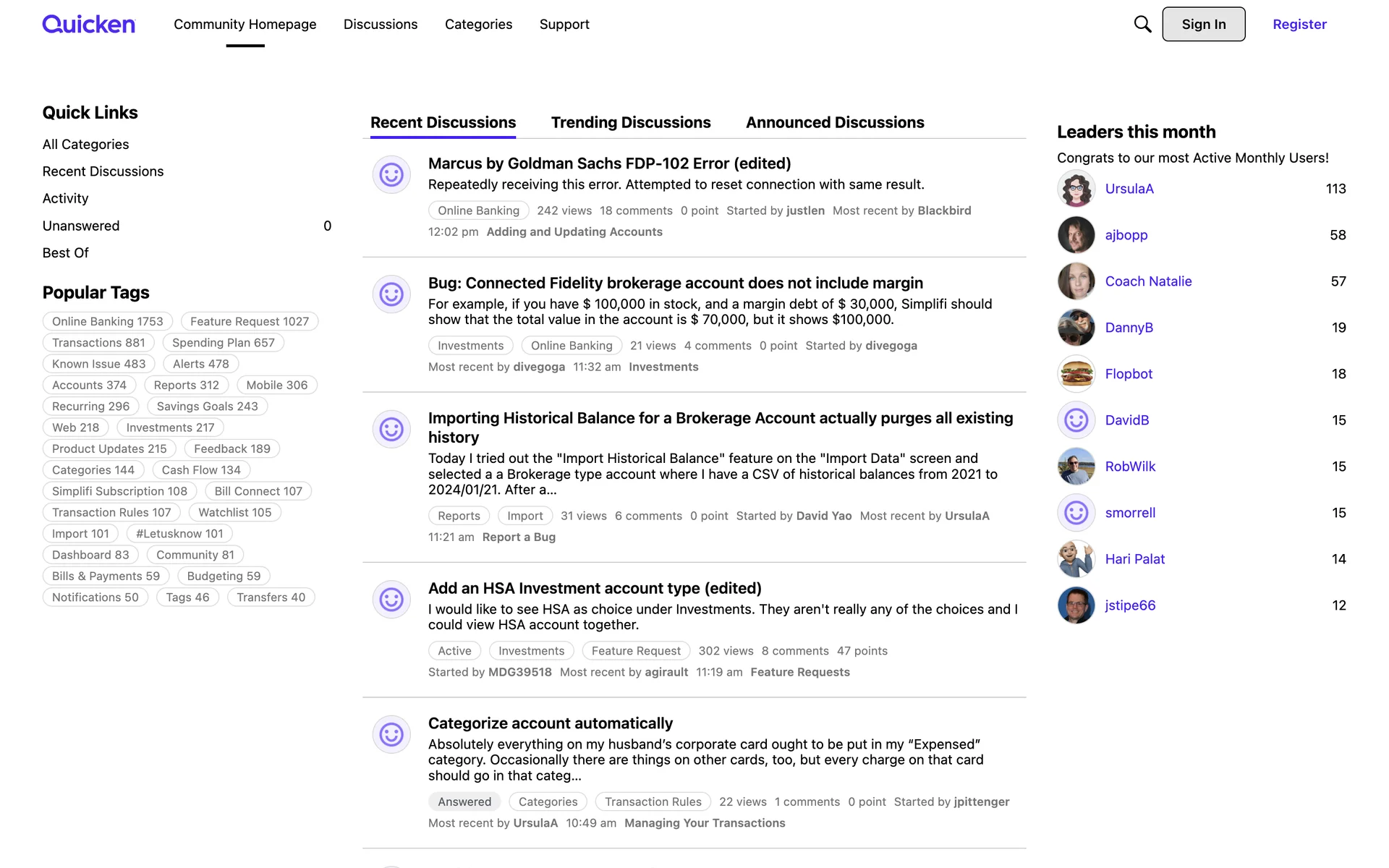Click DavidB's smiley avatar
The width and height of the screenshot is (1389, 868).
click(1076, 420)
